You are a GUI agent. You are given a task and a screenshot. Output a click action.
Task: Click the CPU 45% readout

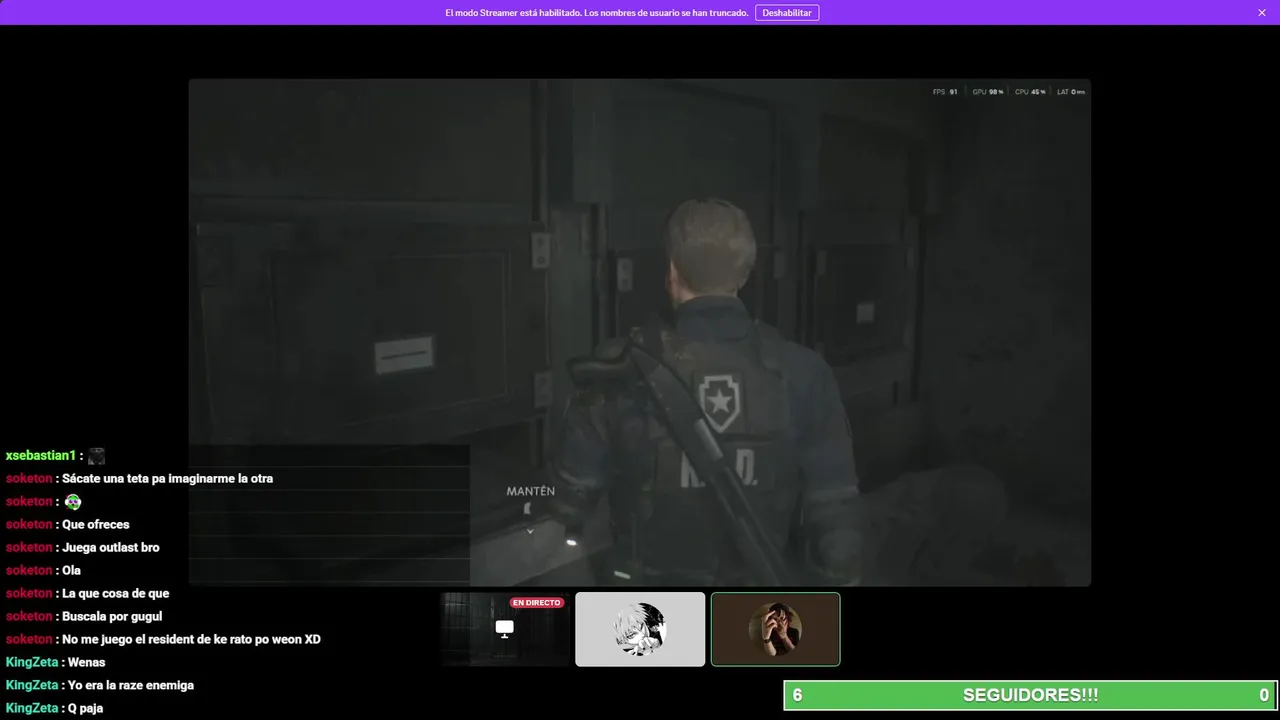[x=1030, y=92]
